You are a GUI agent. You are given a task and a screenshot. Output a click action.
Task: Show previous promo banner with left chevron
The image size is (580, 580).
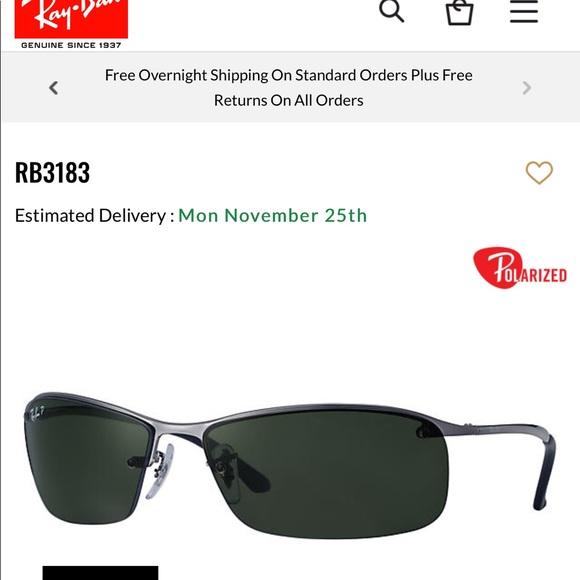[x=54, y=88]
